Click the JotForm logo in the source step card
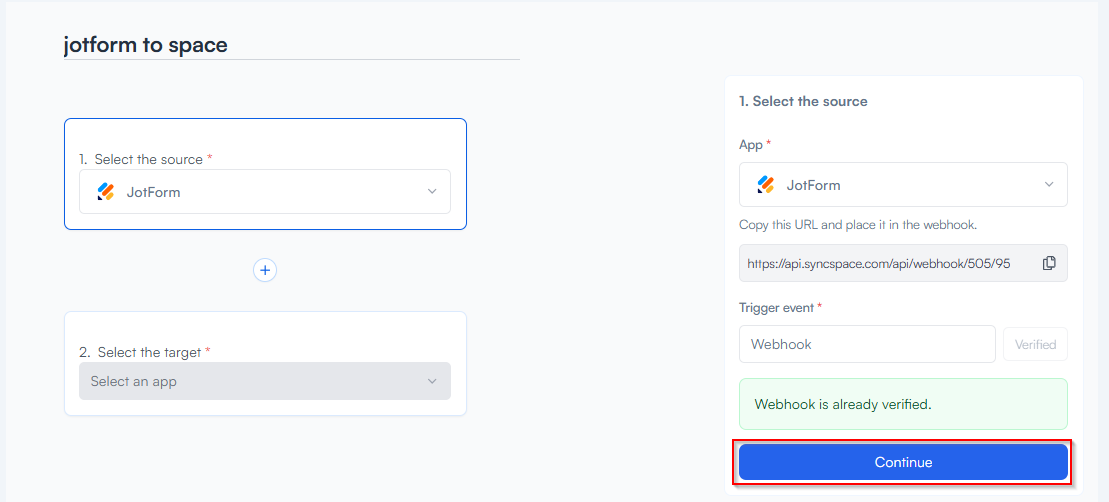Image resolution: width=1109 pixels, height=502 pixels. pyautogui.click(x=106, y=192)
